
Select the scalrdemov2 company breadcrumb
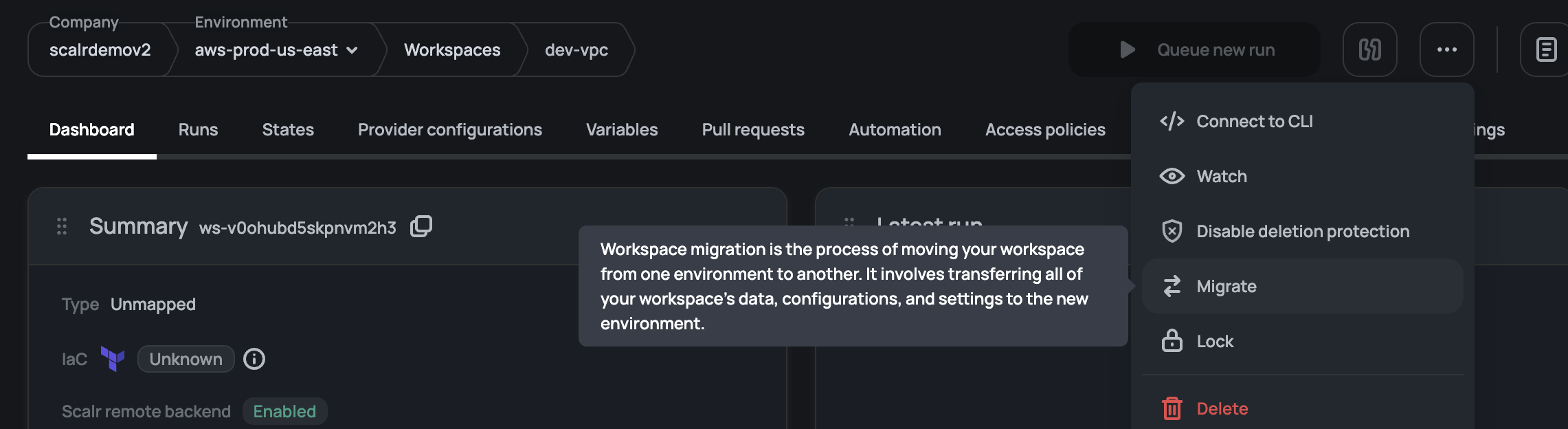pyautogui.click(x=100, y=49)
